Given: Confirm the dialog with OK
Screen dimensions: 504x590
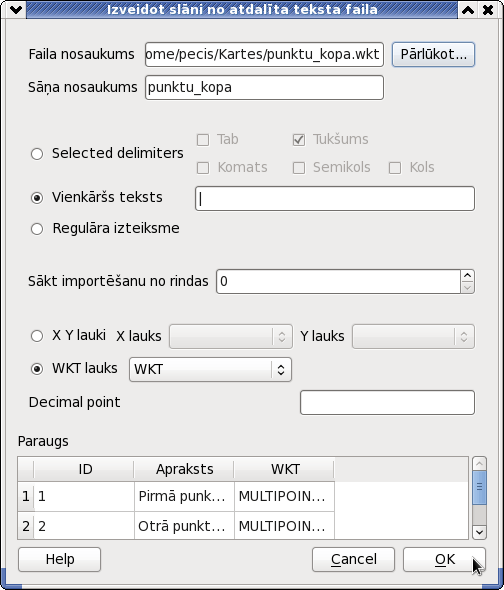Looking at the screenshot, I should pyautogui.click(x=445, y=560).
